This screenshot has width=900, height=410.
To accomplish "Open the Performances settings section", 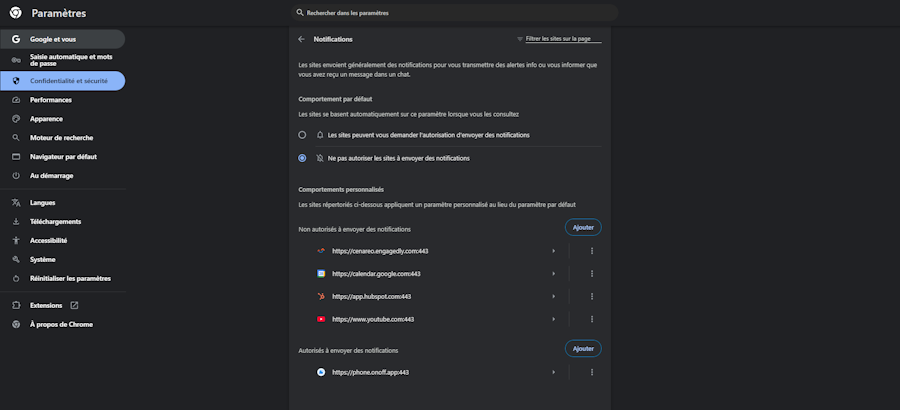I will tap(50, 100).
